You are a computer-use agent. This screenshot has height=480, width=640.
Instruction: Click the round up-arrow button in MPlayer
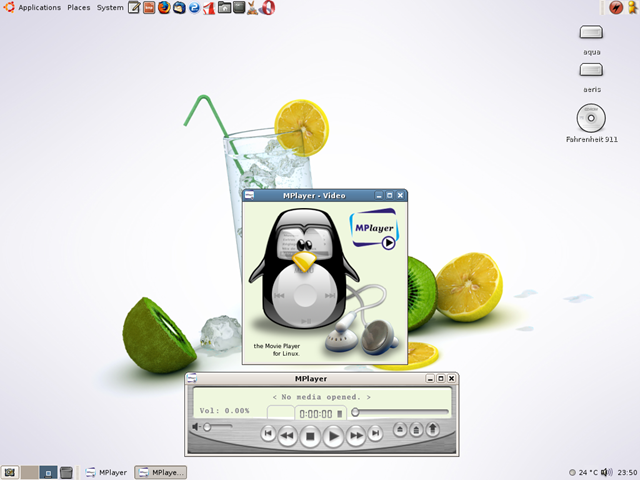click(433, 429)
